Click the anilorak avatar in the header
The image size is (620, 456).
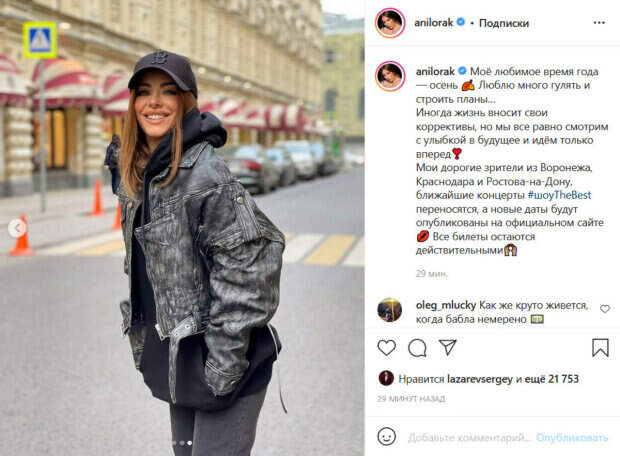(x=390, y=23)
